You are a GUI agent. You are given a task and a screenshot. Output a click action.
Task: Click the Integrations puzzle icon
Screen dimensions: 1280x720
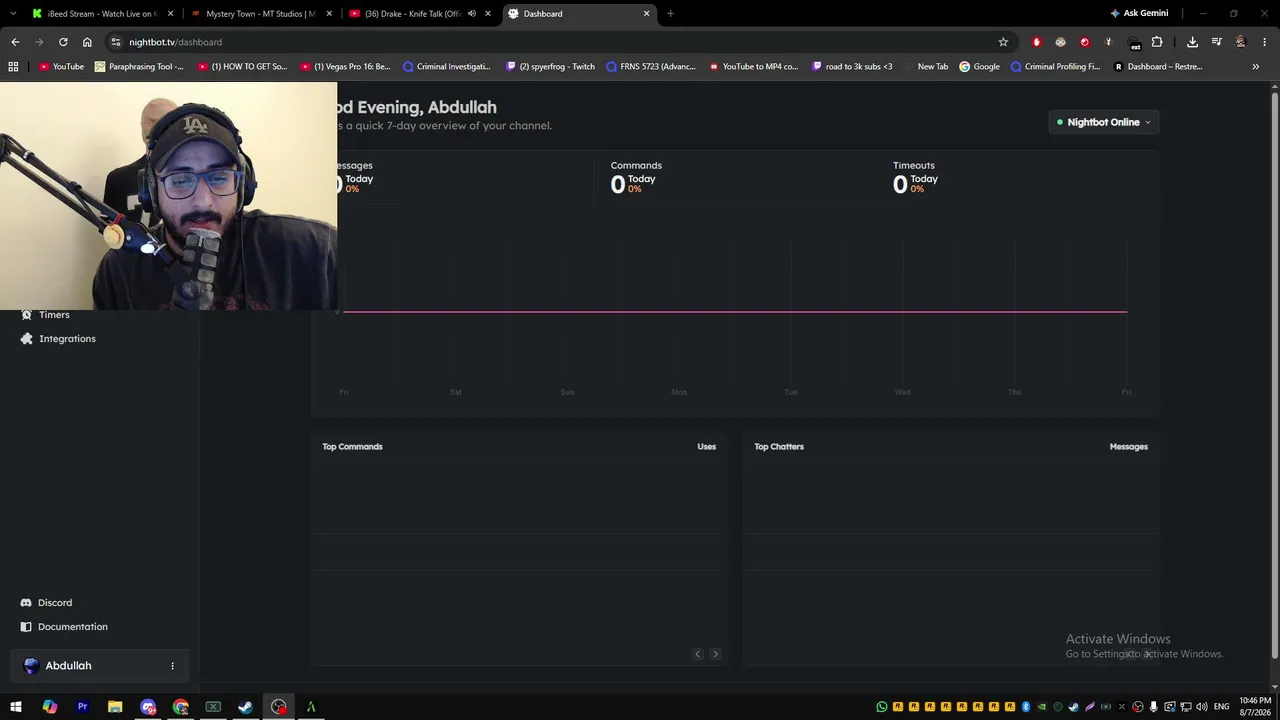click(x=27, y=339)
